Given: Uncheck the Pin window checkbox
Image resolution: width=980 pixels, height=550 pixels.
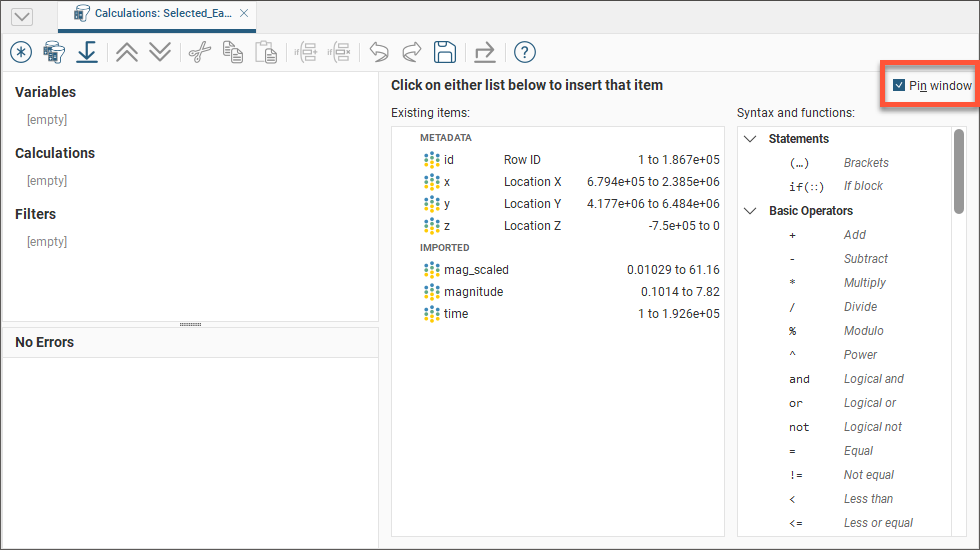Looking at the screenshot, I should point(899,86).
